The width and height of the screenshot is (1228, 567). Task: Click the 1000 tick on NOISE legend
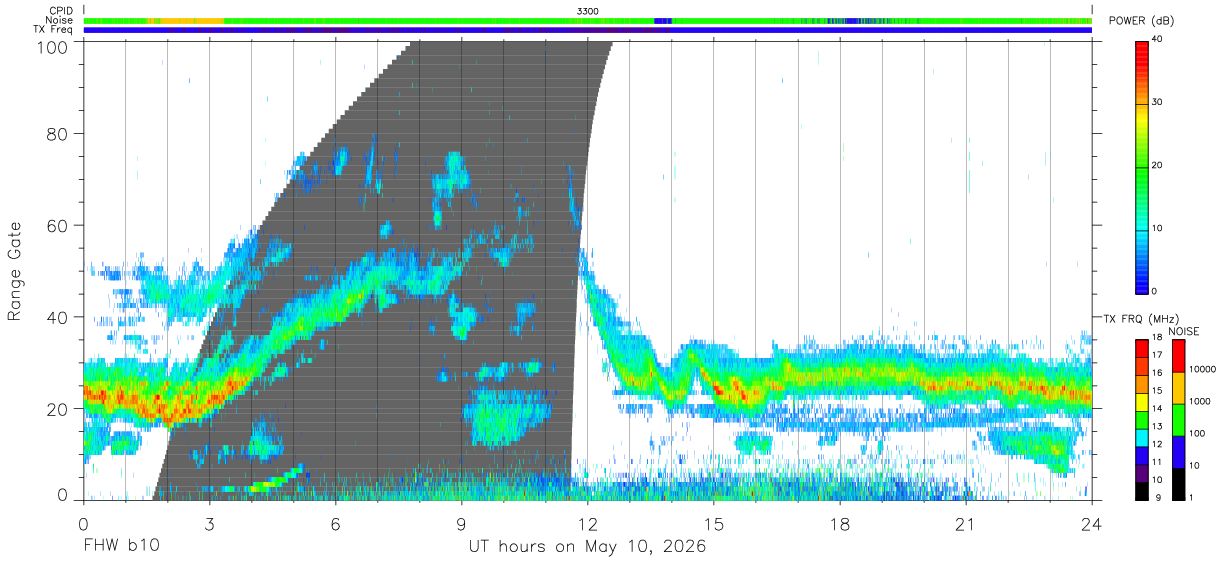tap(1198, 402)
